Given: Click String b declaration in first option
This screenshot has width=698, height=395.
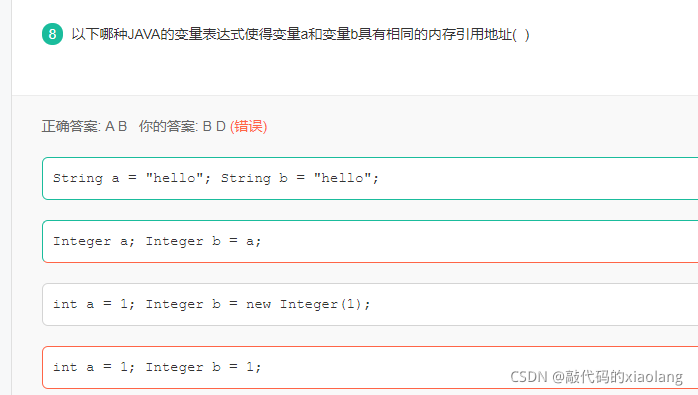Looking at the screenshot, I should point(254,178).
